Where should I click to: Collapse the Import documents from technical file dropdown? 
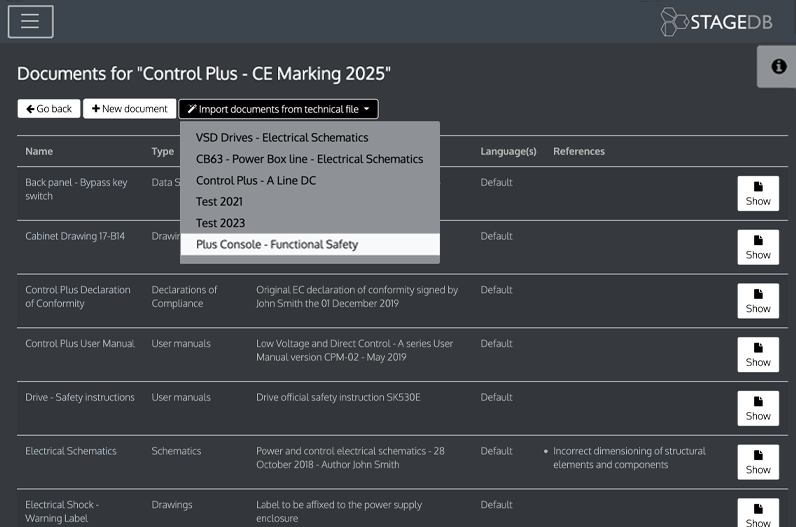[x=278, y=109]
